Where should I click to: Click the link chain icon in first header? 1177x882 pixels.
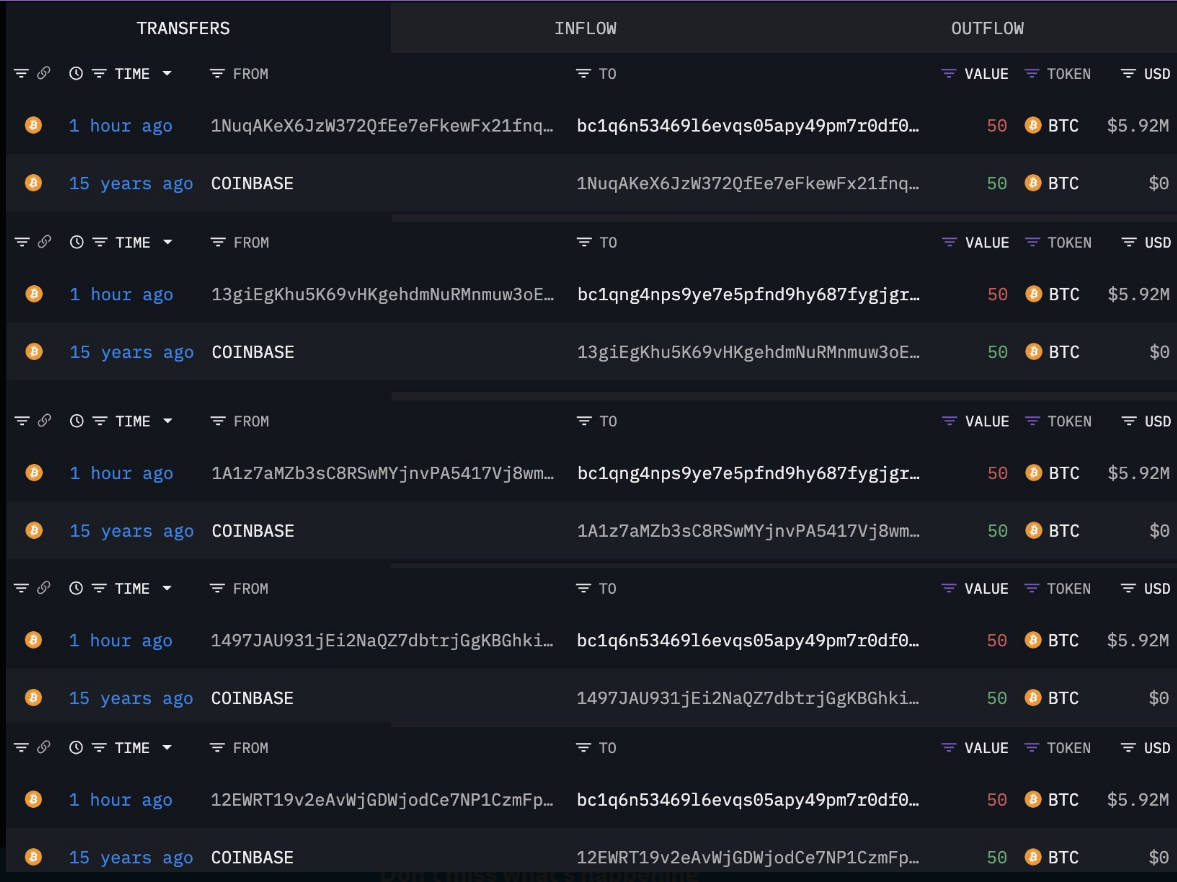click(x=44, y=73)
